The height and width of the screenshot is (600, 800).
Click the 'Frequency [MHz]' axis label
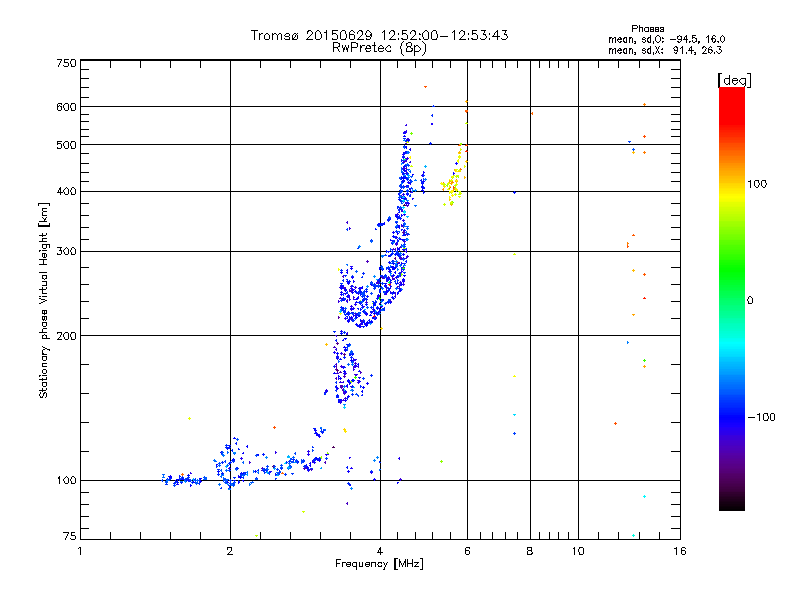click(x=379, y=564)
